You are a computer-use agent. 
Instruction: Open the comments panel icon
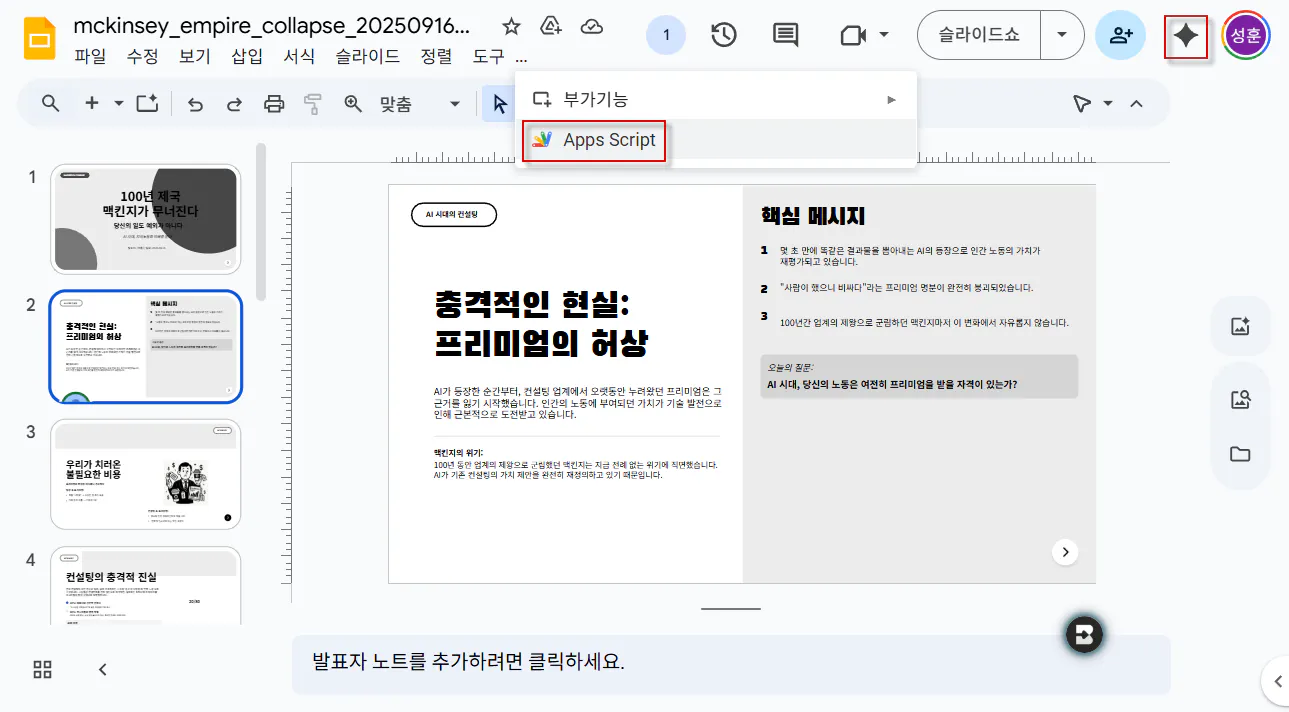[786, 35]
